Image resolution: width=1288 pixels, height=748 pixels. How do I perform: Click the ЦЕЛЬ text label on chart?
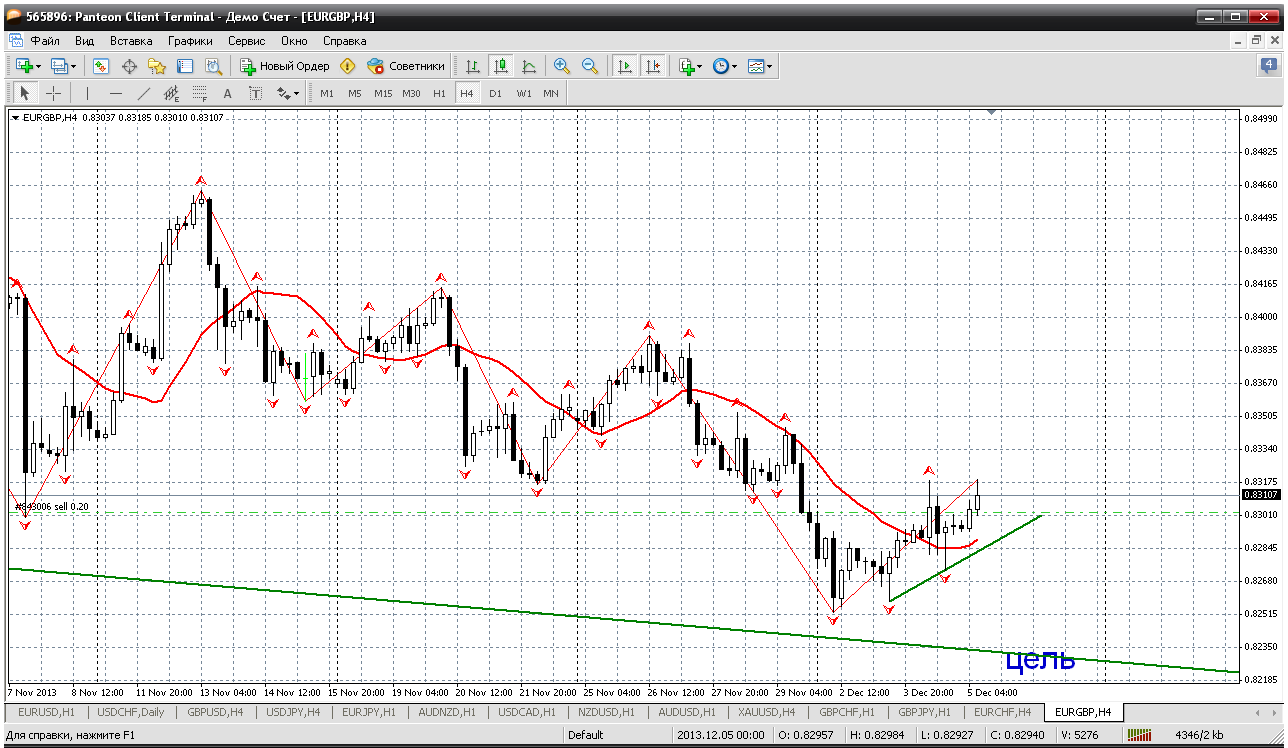click(x=1040, y=660)
